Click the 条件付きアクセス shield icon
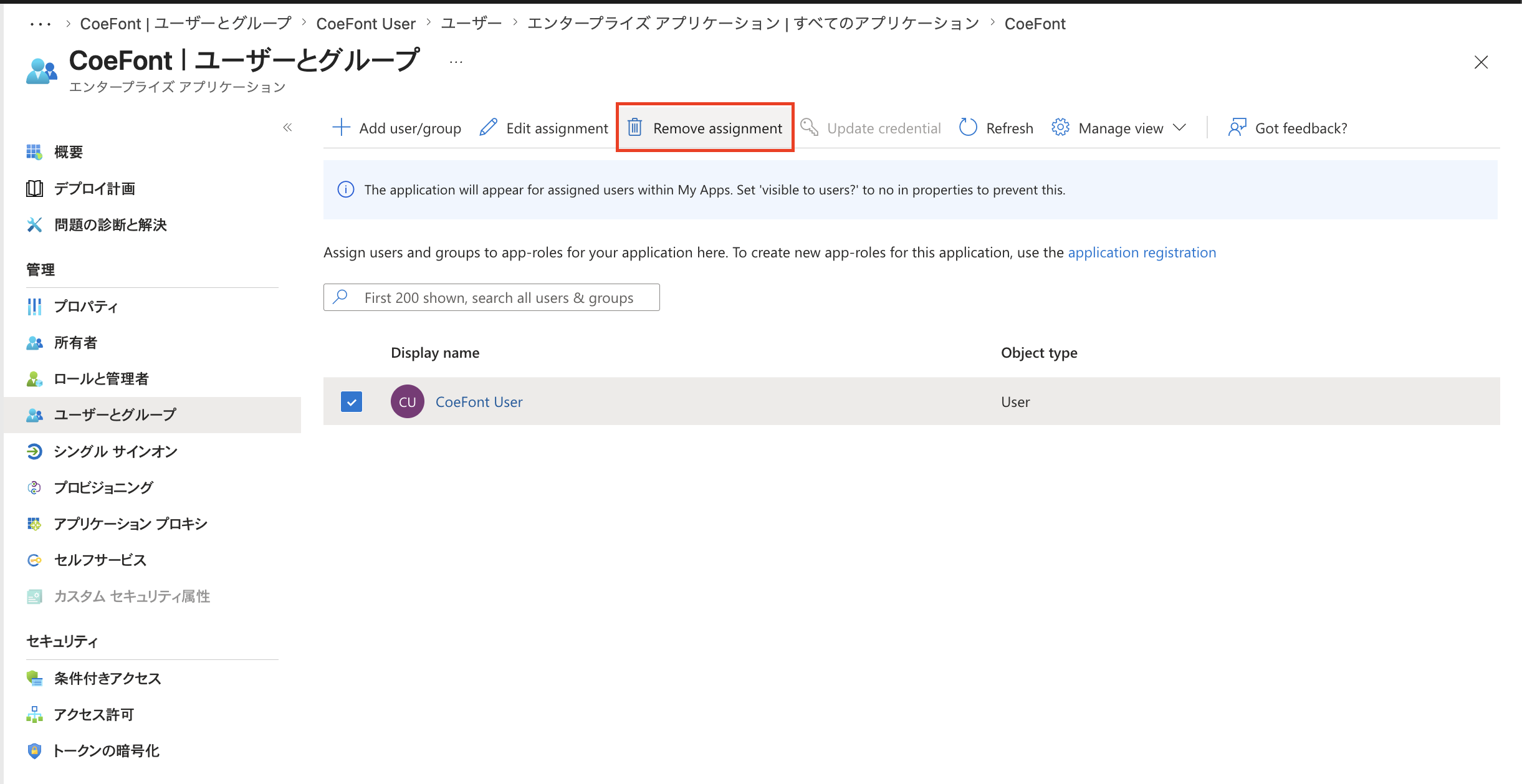The image size is (1522, 784). tap(34, 678)
